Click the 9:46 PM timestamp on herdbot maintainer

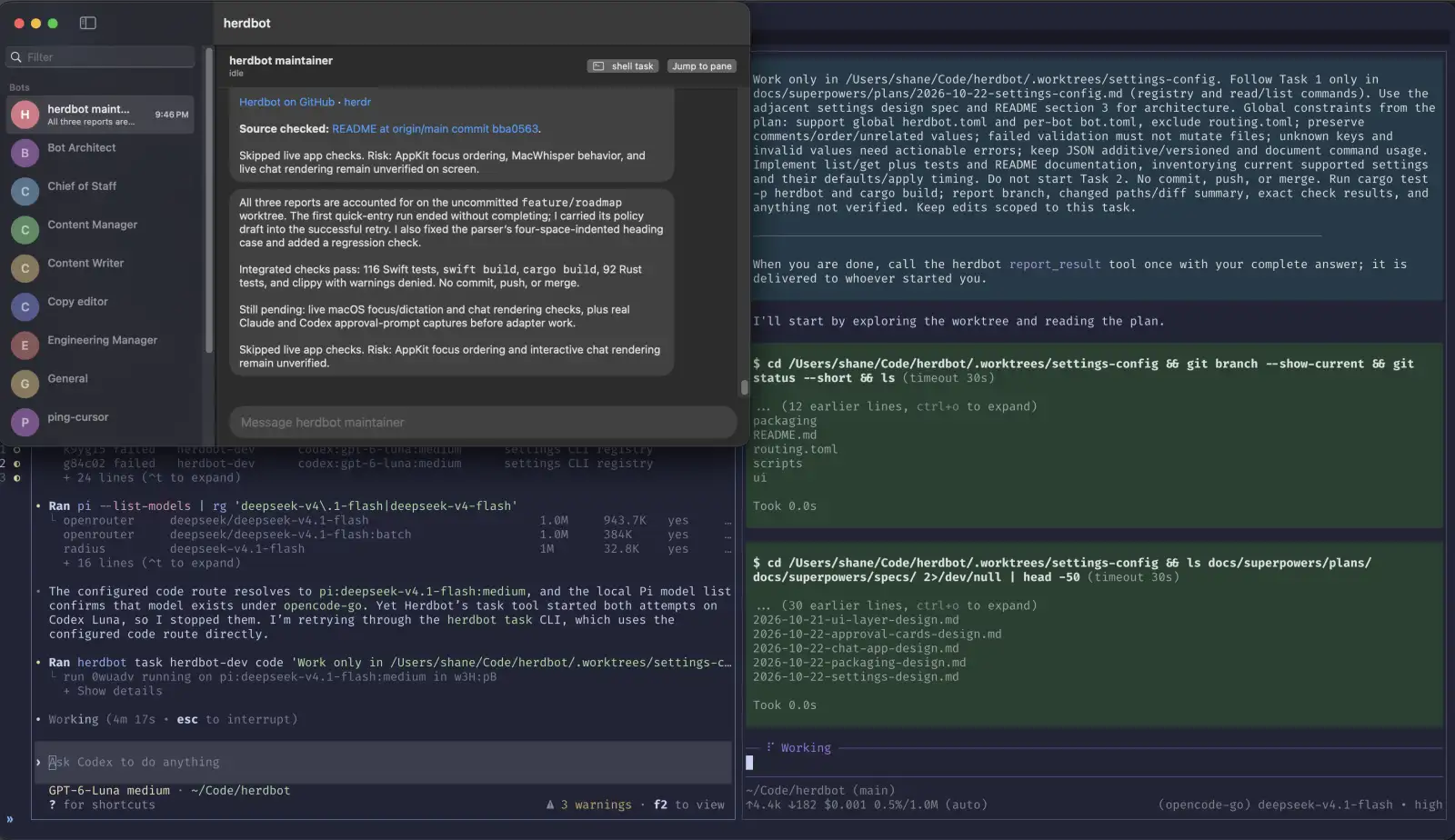coord(172,115)
